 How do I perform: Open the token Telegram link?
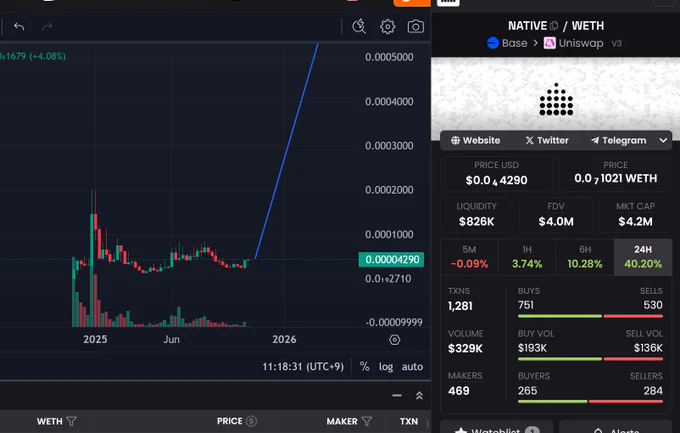coord(618,140)
